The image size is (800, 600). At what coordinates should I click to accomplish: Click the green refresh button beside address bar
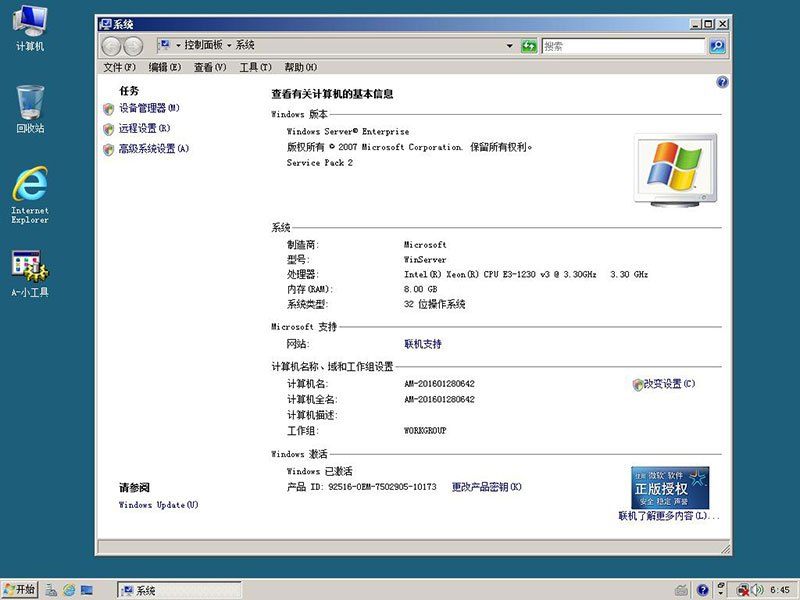pyautogui.click(x=529, y=46)
